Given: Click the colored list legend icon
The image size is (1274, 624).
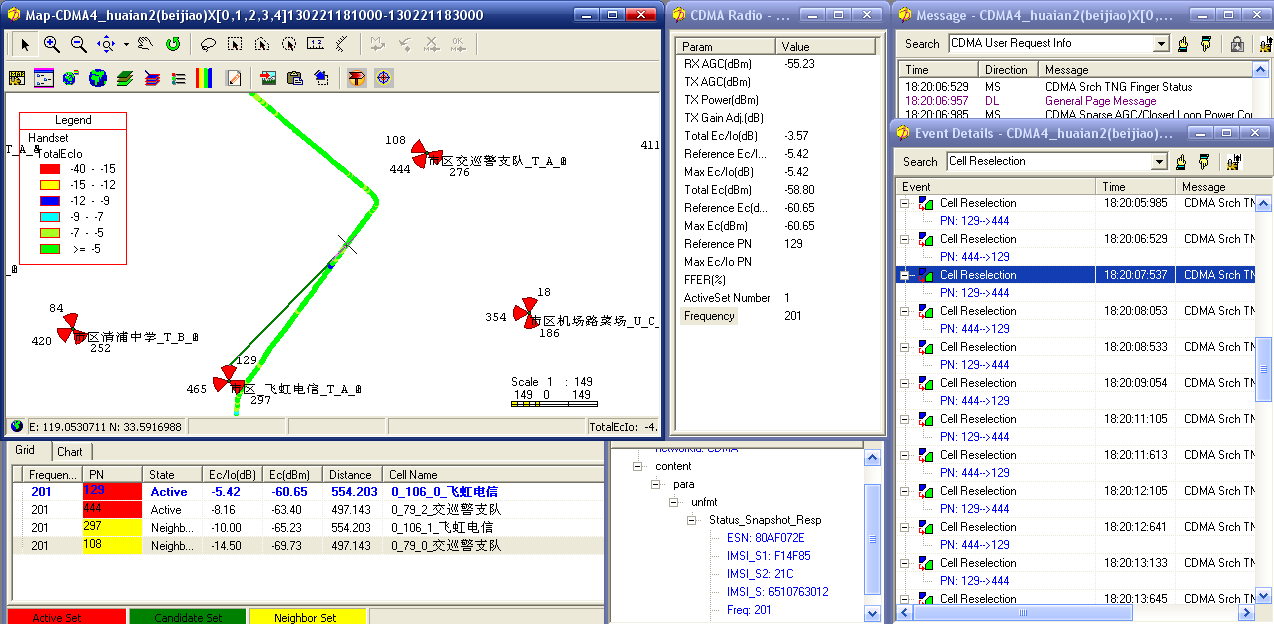Looking at the screenshot, I should tap(179, 77).
